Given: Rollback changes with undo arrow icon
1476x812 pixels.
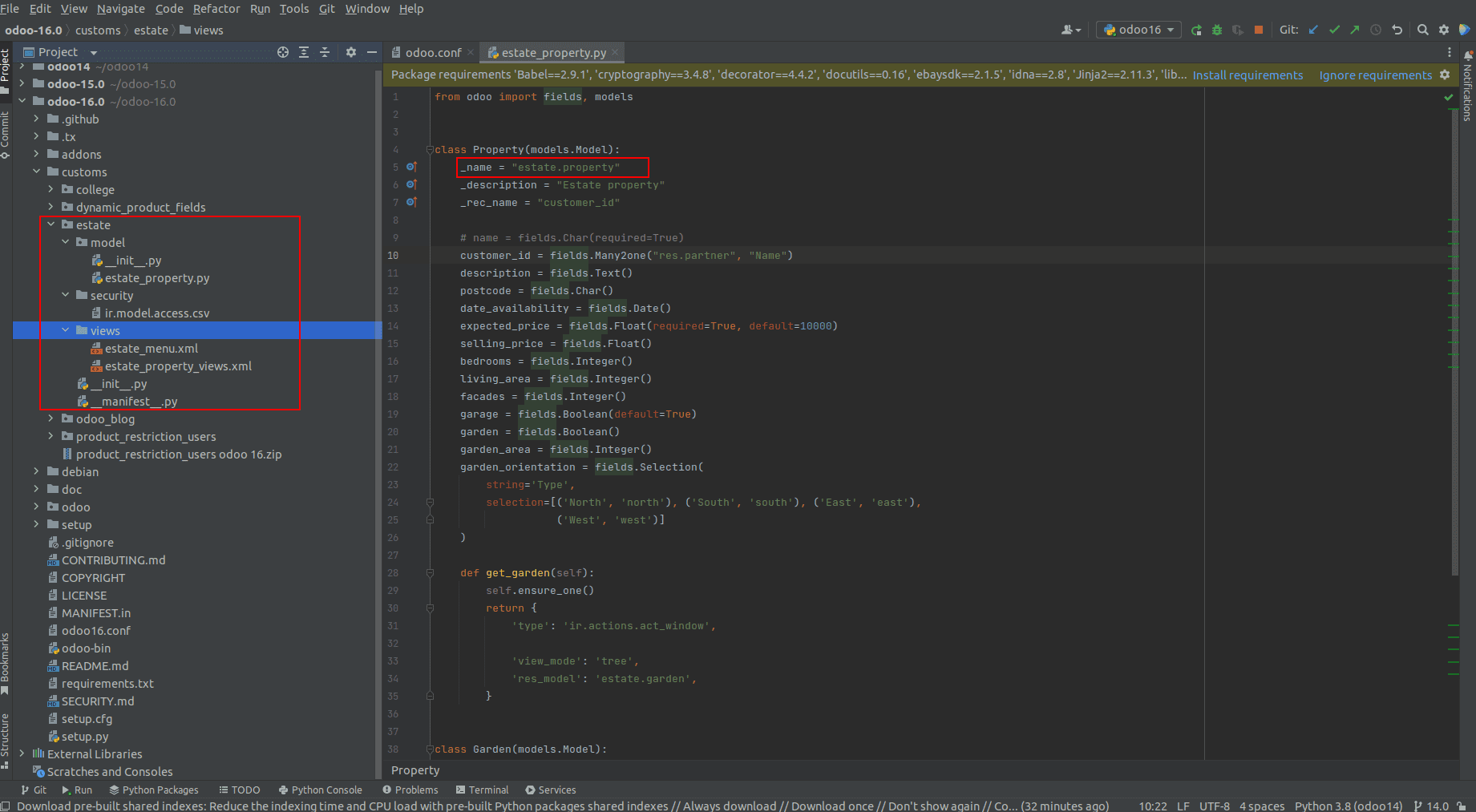Looking at the screenshot, I should coord(1397,30).
